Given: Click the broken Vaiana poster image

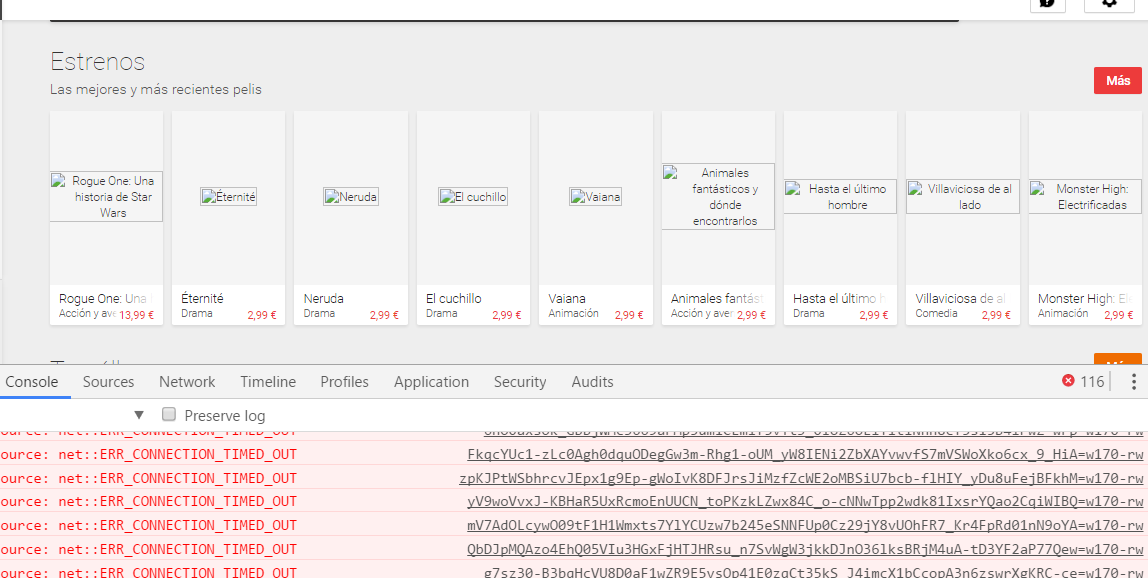Looking at the screenshot, I should point(595,197).
